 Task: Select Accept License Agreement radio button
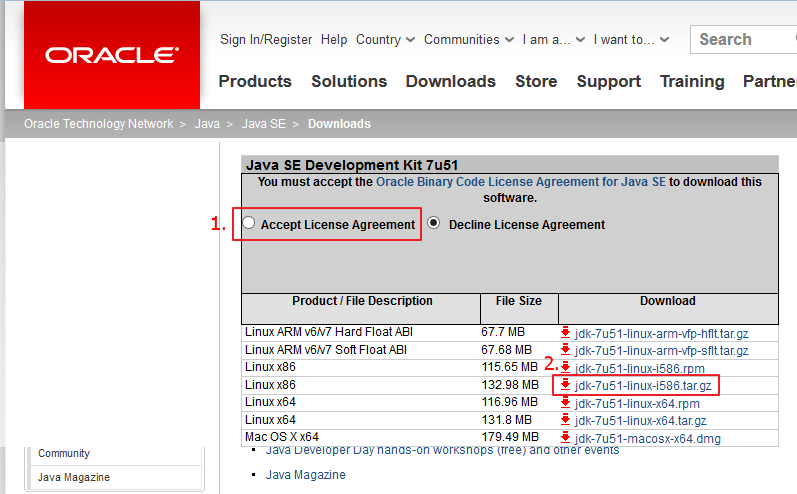(x=249, y=223)
